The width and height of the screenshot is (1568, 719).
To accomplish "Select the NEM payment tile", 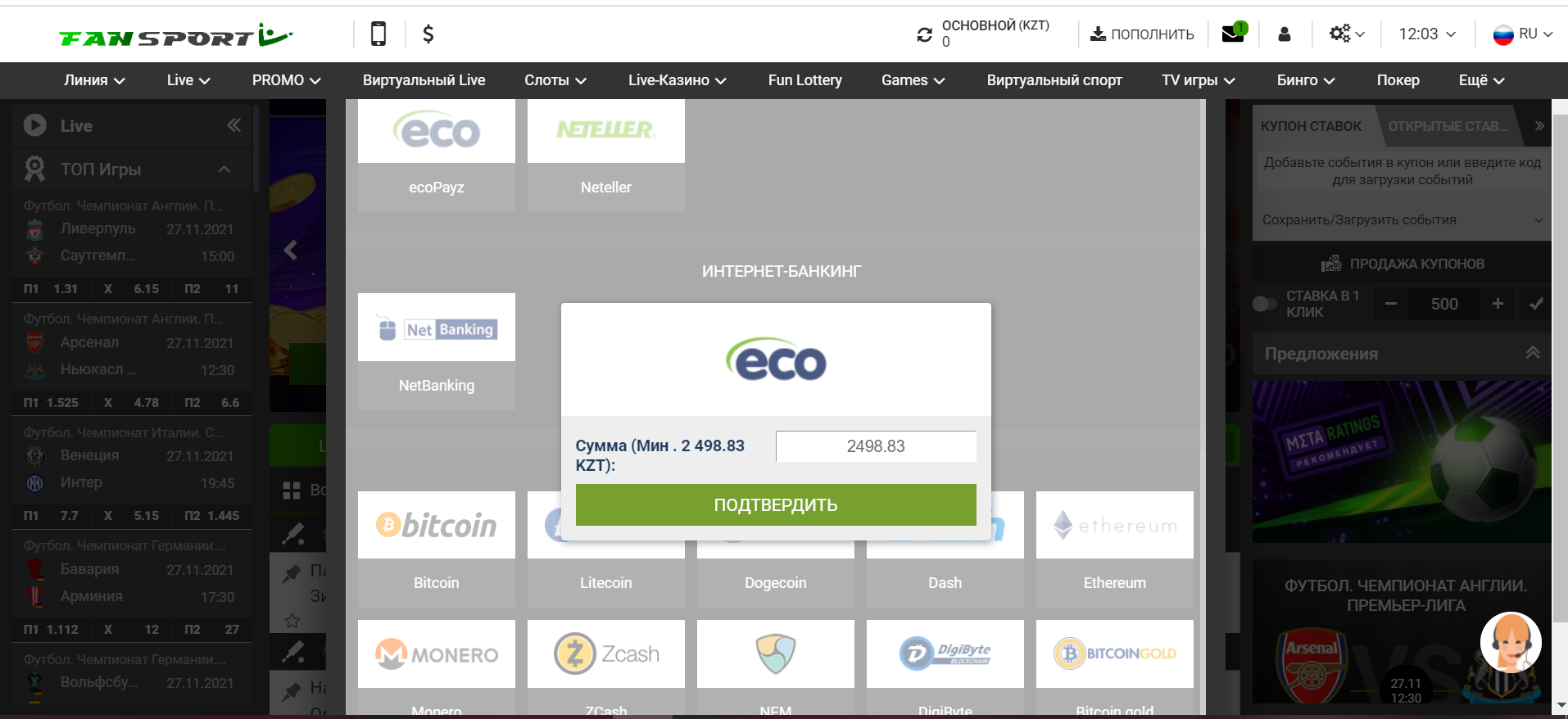I will (776, 667).
